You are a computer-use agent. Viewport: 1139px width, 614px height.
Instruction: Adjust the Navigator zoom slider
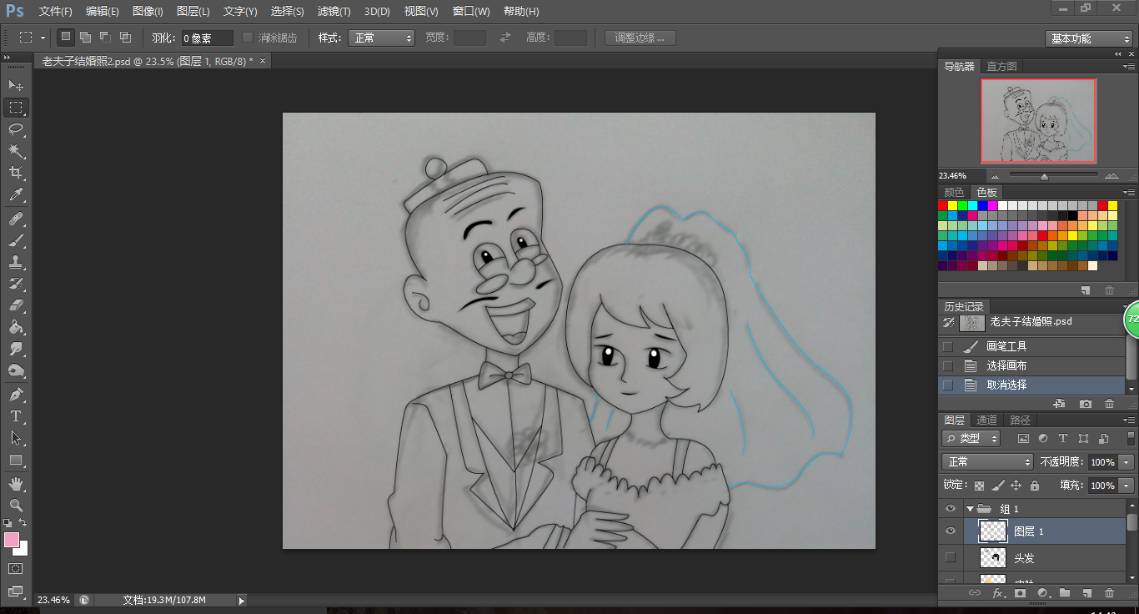pos(1044,177)
